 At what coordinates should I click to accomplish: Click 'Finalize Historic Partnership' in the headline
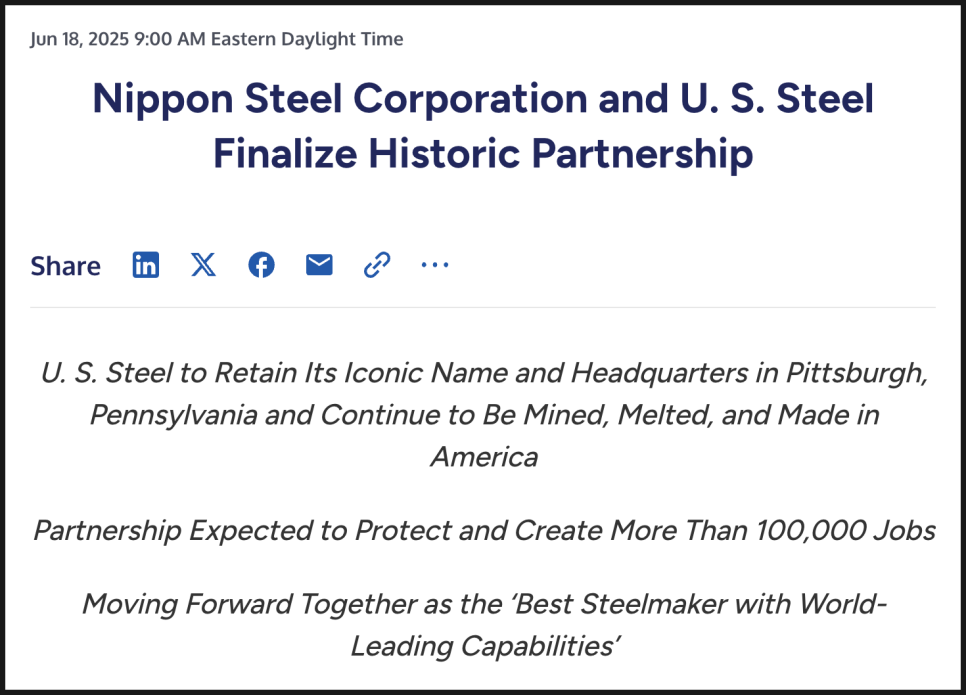coord(483,154)
